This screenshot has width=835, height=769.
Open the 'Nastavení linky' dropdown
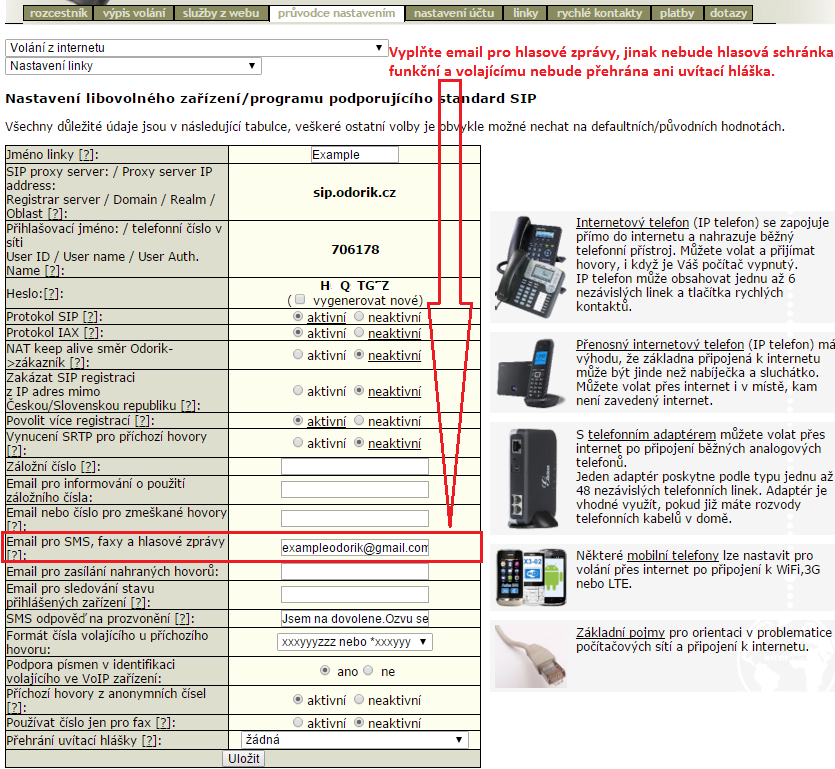pos(133,66)
